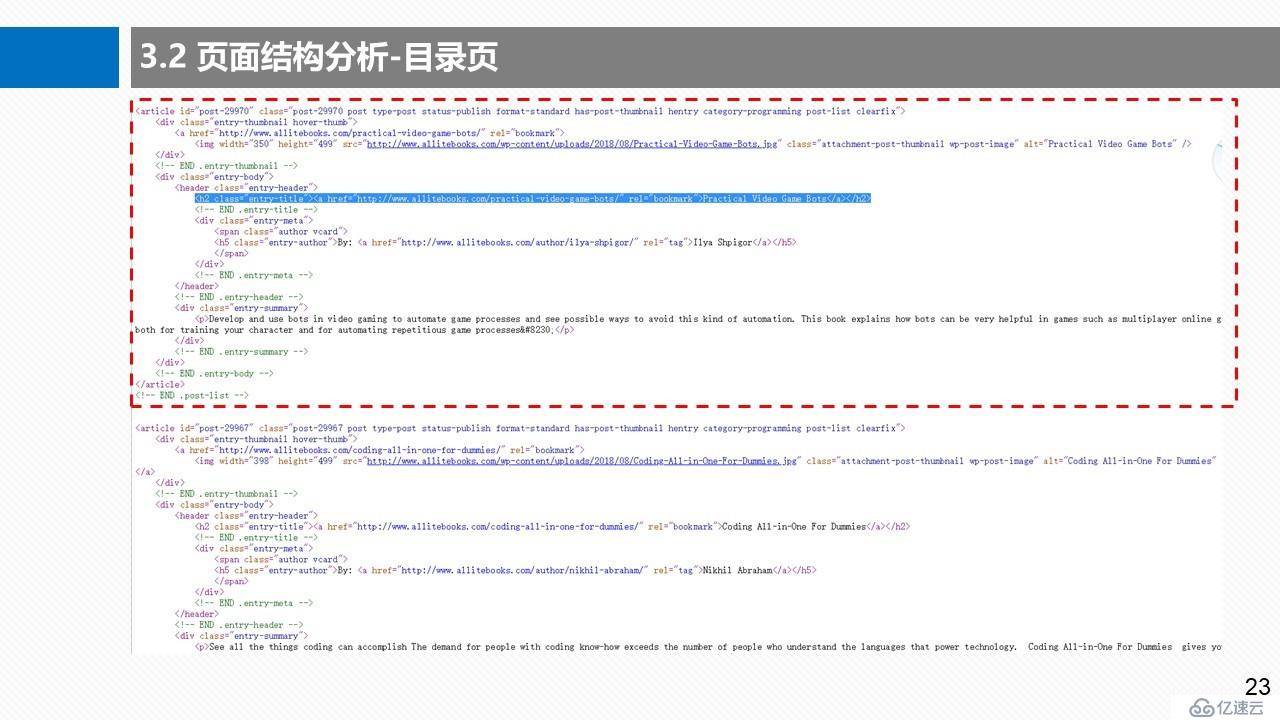
Task: Click the alt text 'Practical Video Game Bots' in the first img tag
Action: (x=1110, y=144)
